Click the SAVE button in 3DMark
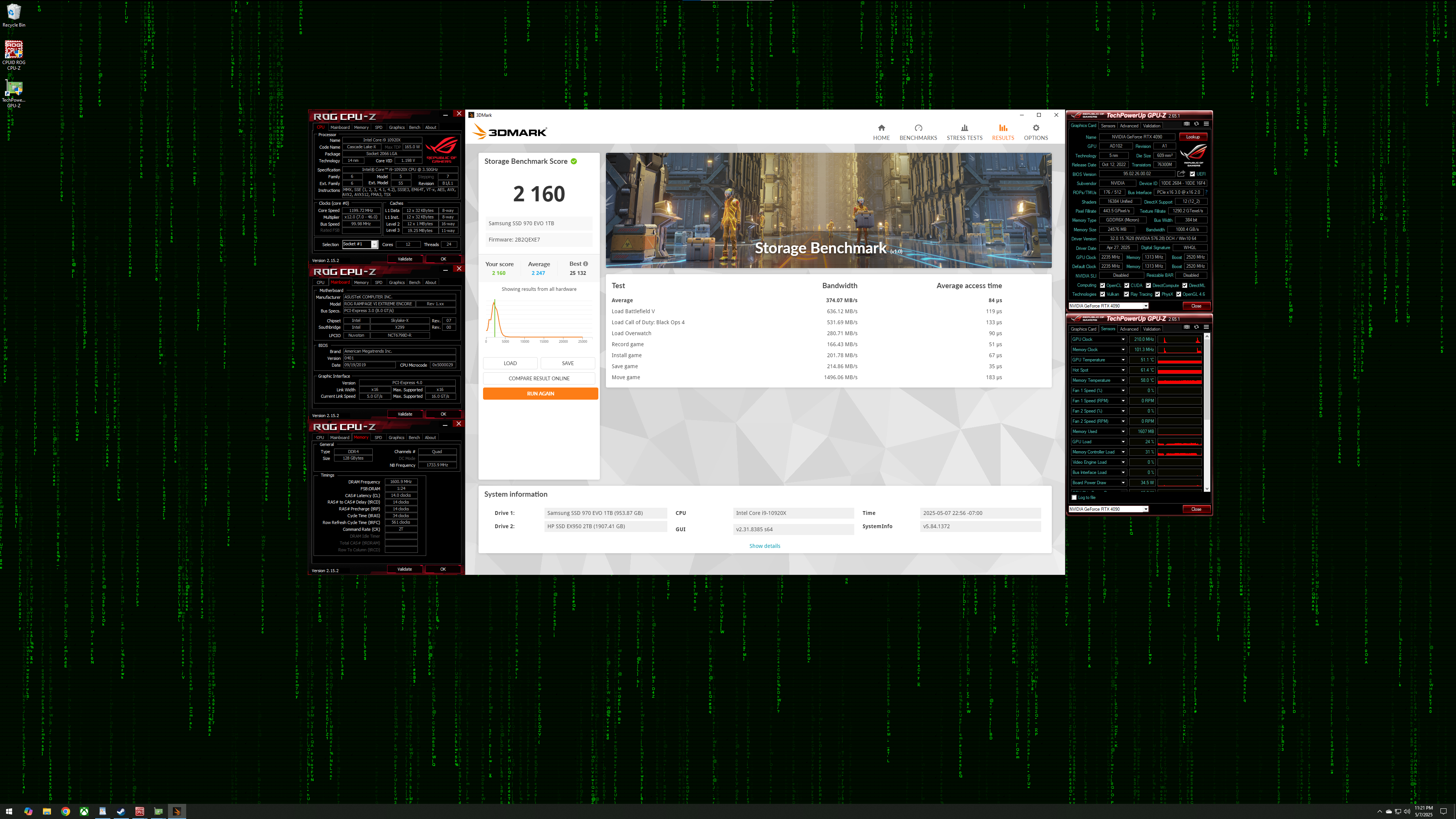Image resolution: width=1456 pixels, height=819 pixels. (568, 364)
